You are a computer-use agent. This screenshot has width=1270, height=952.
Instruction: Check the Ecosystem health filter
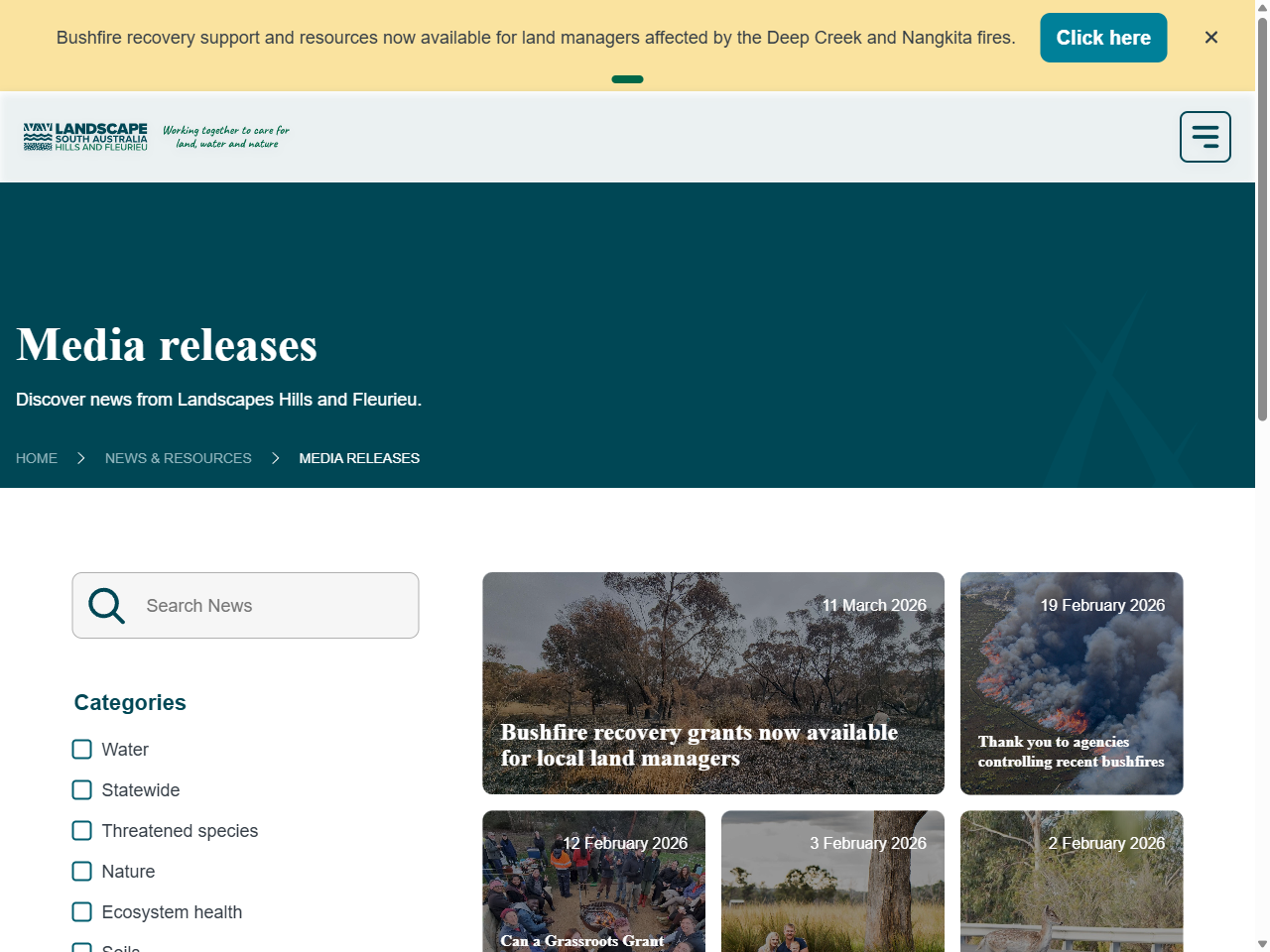81,911
